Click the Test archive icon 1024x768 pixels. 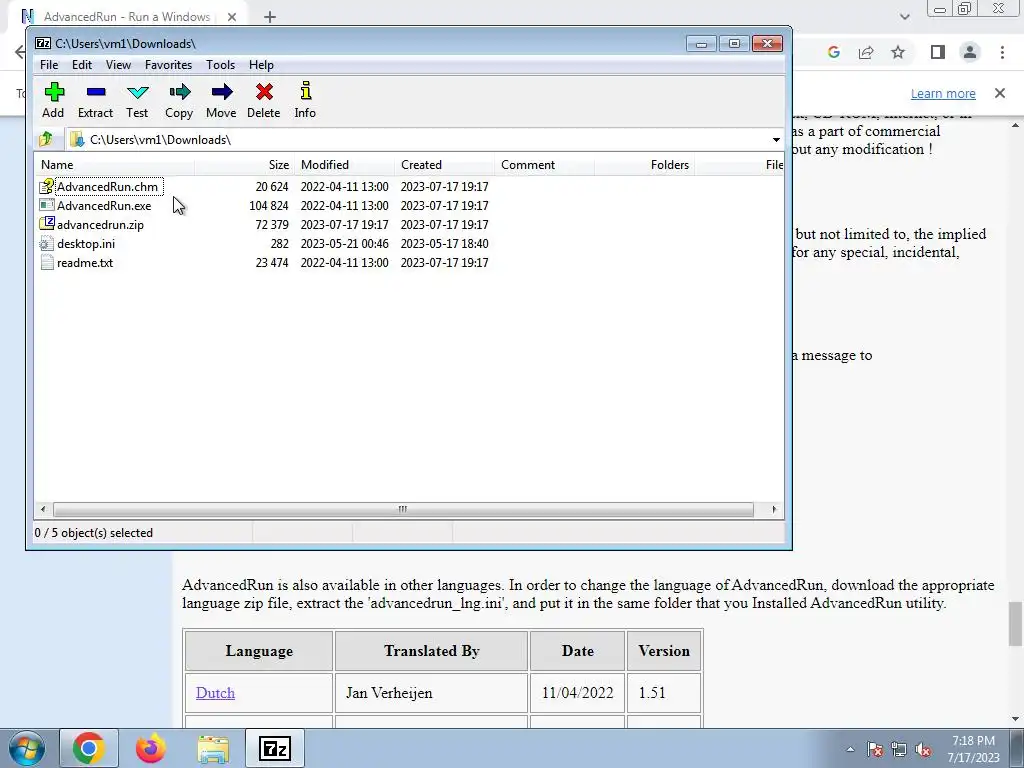(x=138, y=92)
